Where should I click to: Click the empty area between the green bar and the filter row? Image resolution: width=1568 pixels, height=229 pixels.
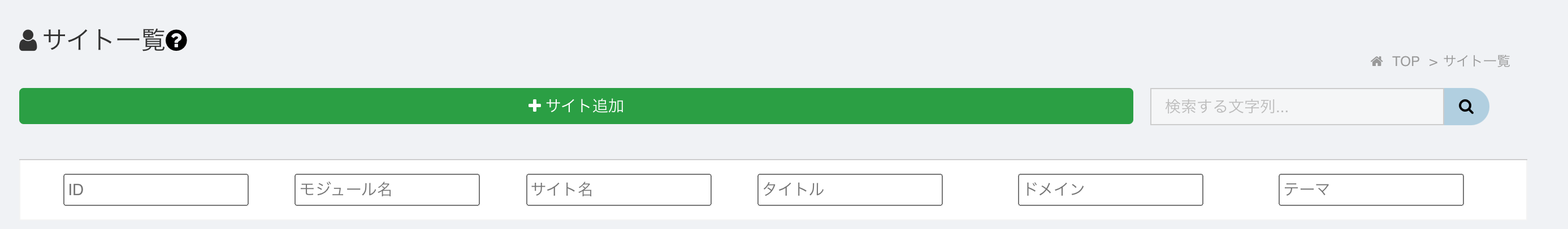tap(773, 142)
